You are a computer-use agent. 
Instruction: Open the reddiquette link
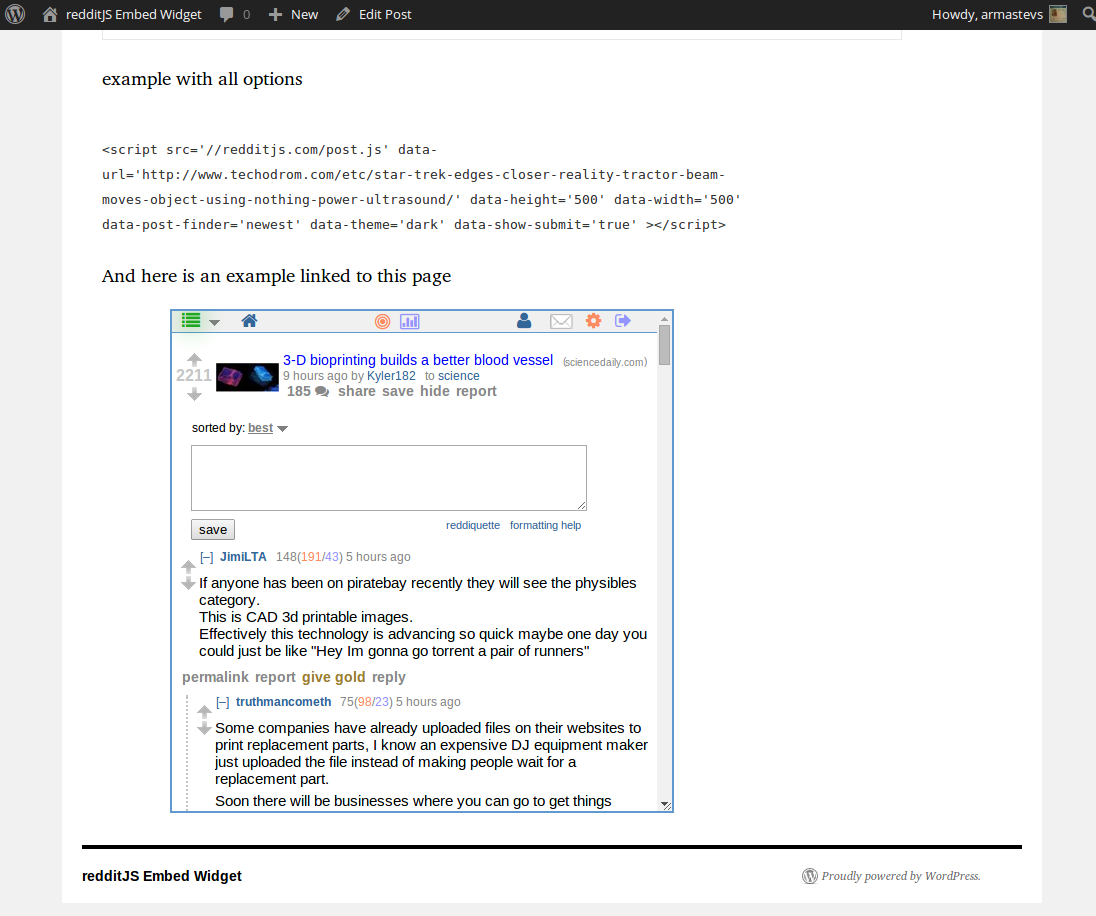tap(473, 525)
